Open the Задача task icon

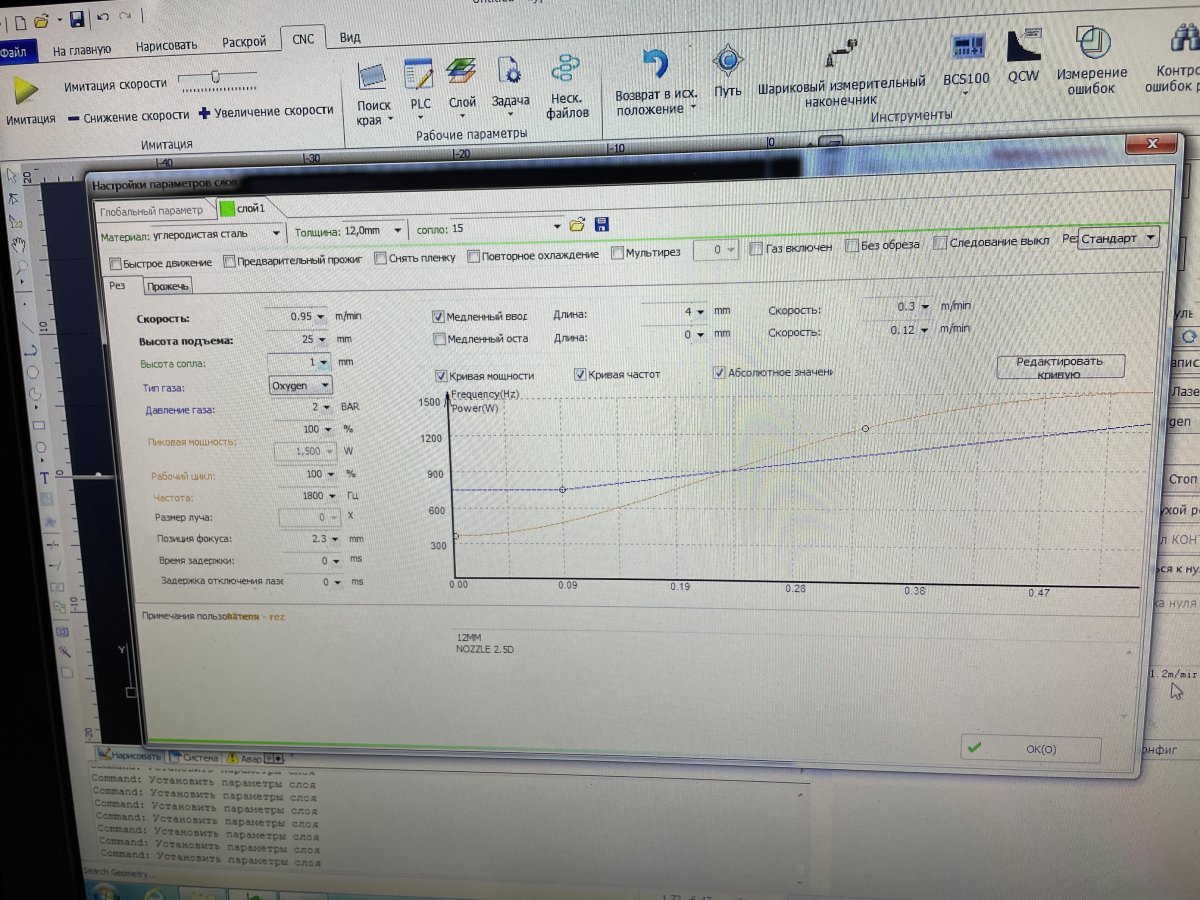pos(509,71)
